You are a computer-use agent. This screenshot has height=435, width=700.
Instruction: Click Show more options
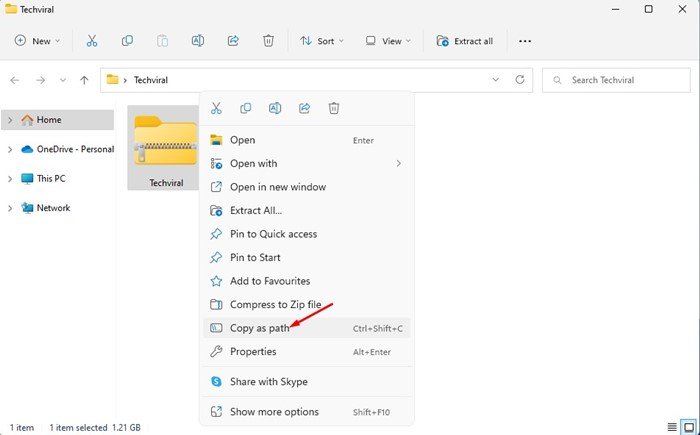tap(307, 412)
